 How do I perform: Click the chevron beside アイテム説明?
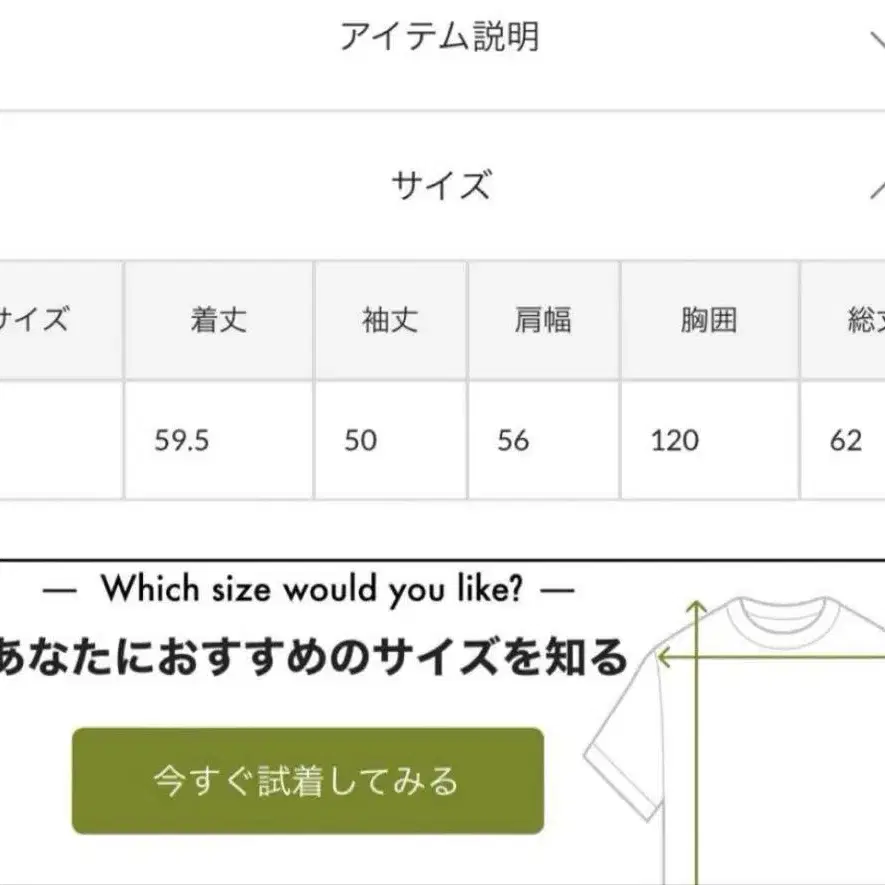click(876, 38)
